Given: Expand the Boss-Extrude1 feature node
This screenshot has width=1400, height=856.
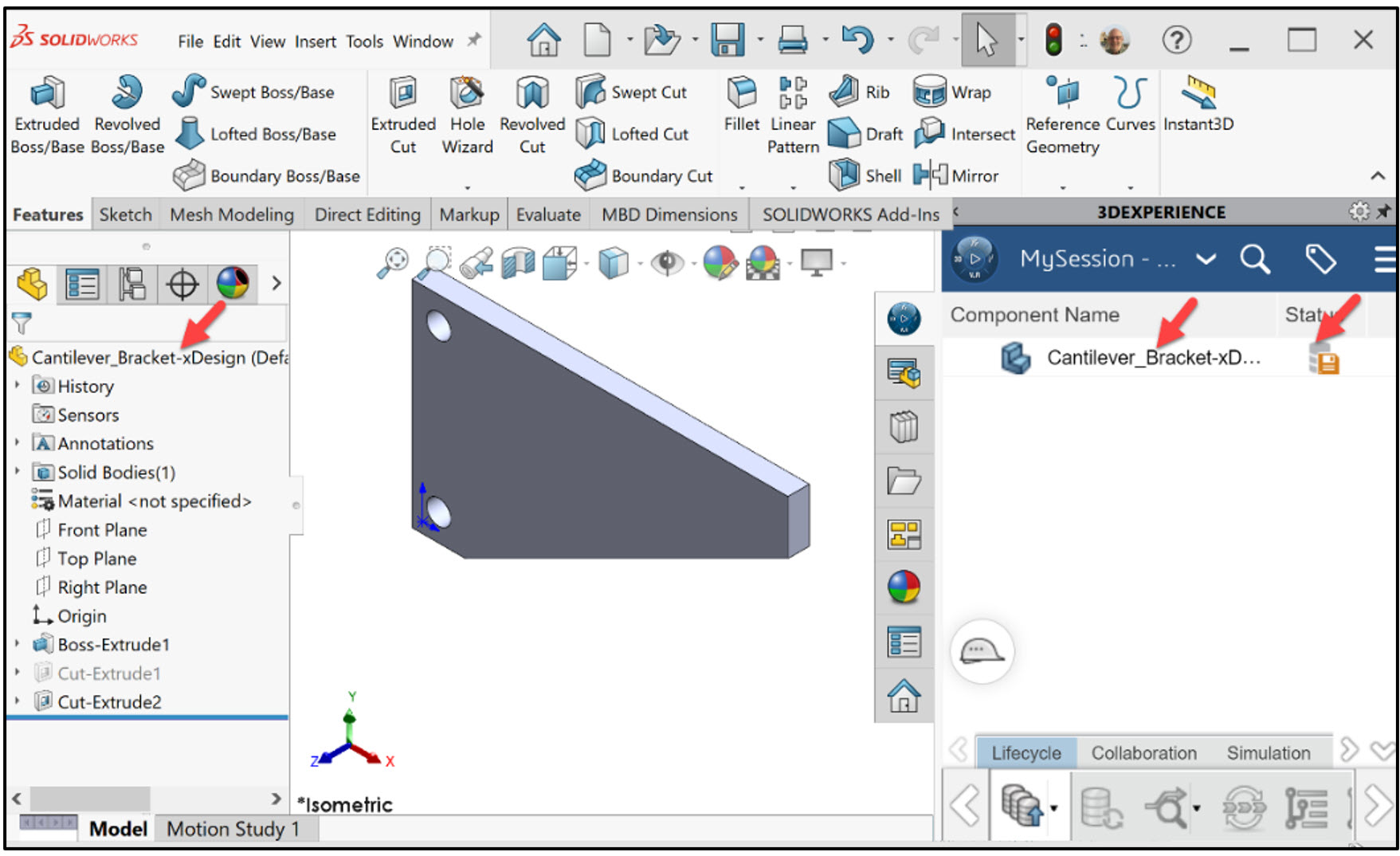Looking at the screenshot, I should [x=18, y=644].
